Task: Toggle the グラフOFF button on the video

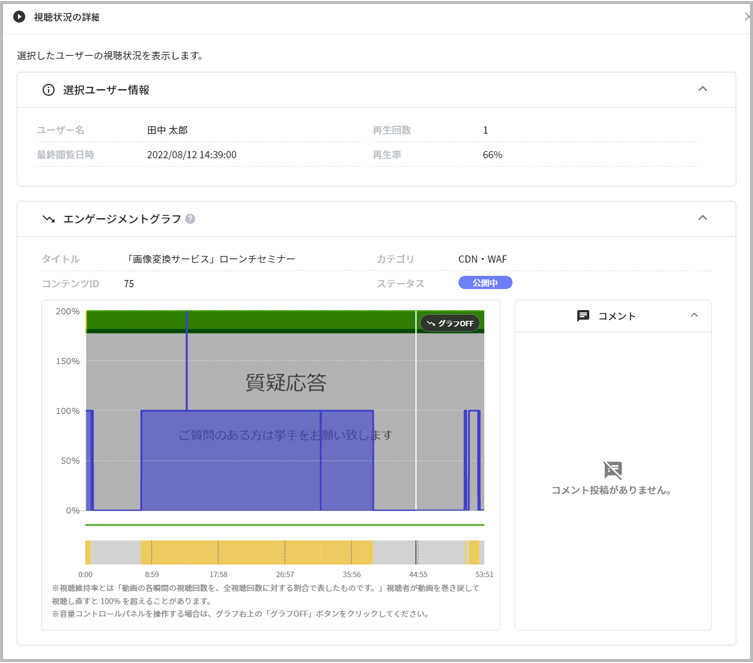Action: tap(450, 323)
